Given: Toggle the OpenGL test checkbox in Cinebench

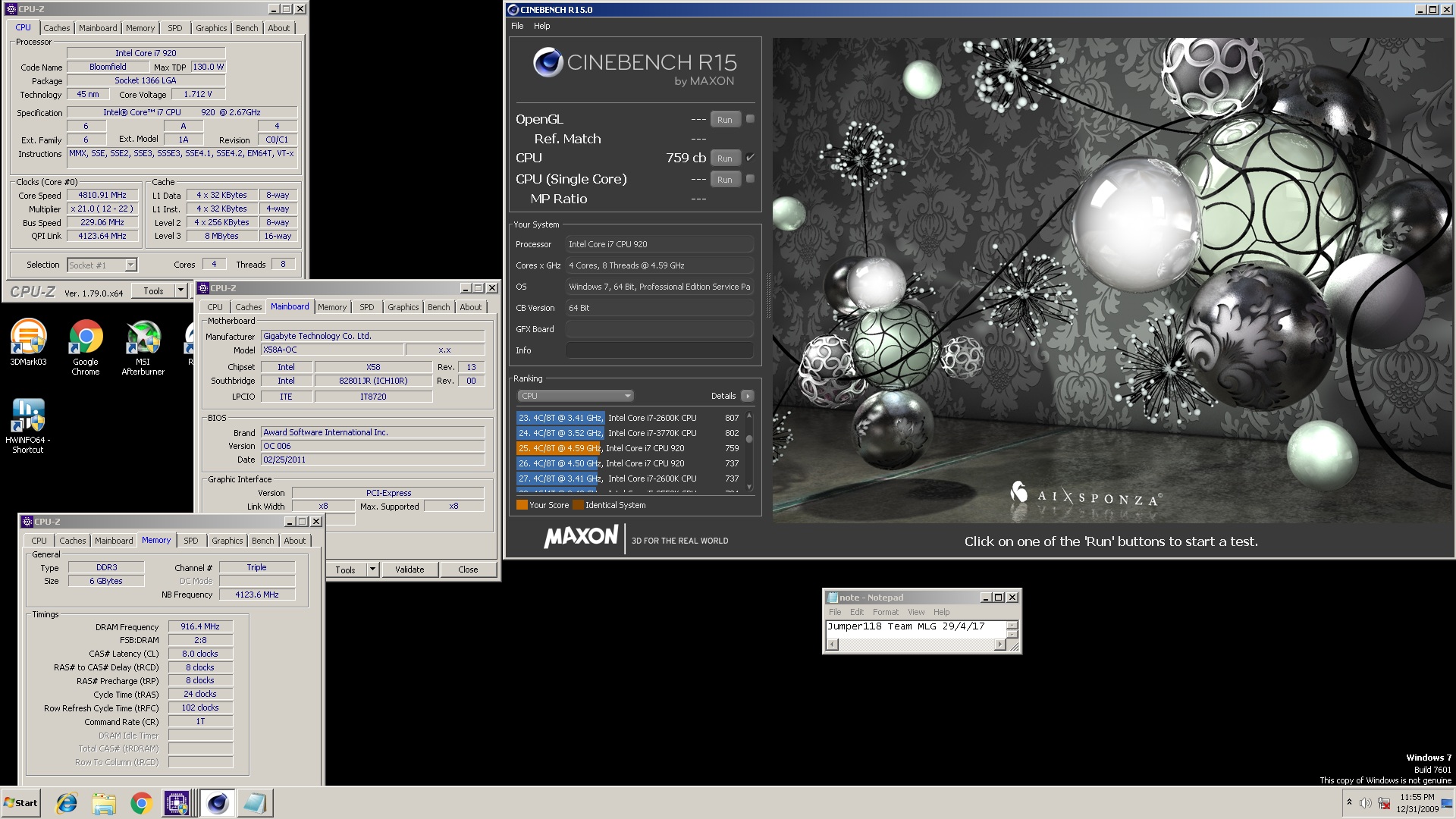Looking at the screenshot, I should coord(750,119).
